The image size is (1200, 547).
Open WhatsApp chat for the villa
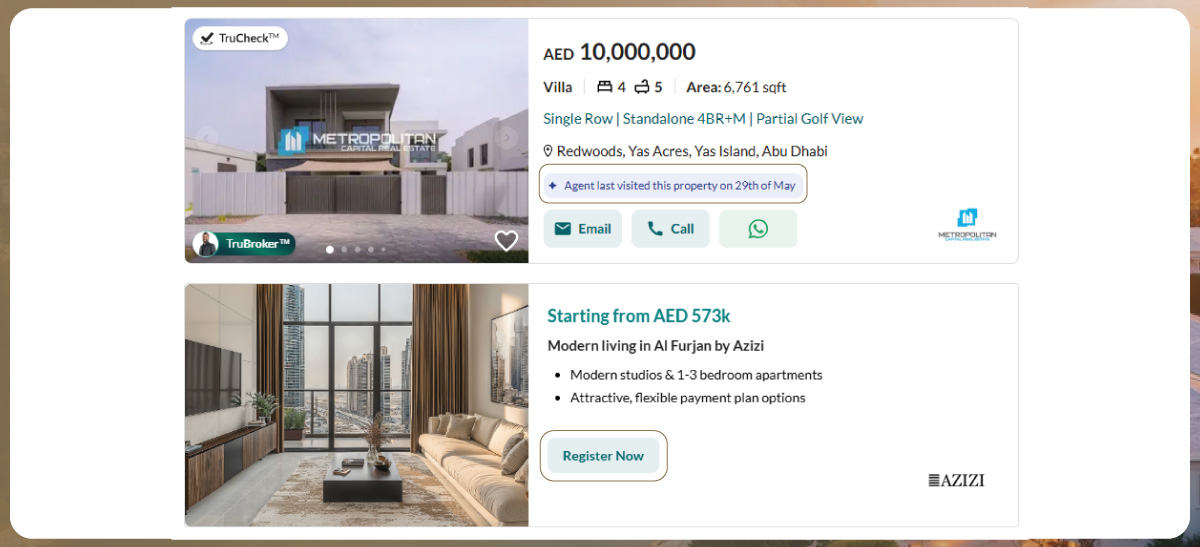point(758,229)
